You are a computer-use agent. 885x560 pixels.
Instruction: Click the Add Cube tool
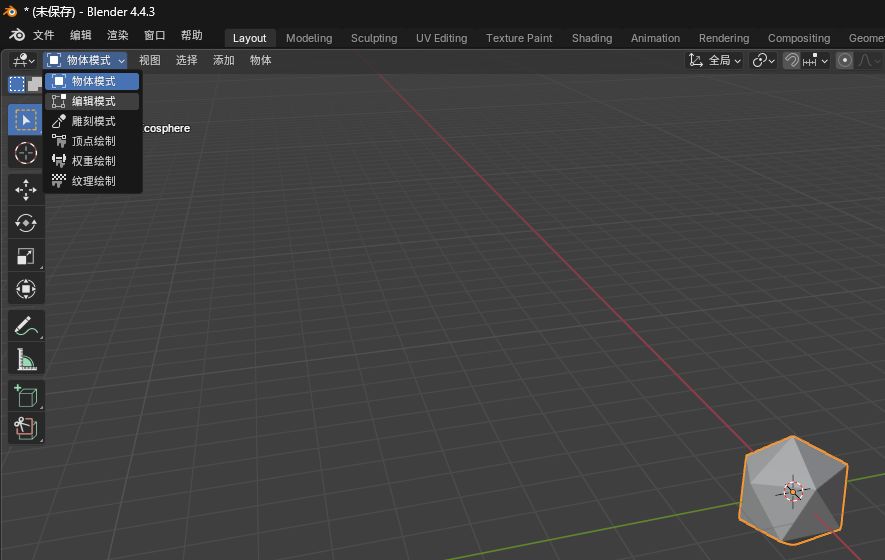[26, 396]
